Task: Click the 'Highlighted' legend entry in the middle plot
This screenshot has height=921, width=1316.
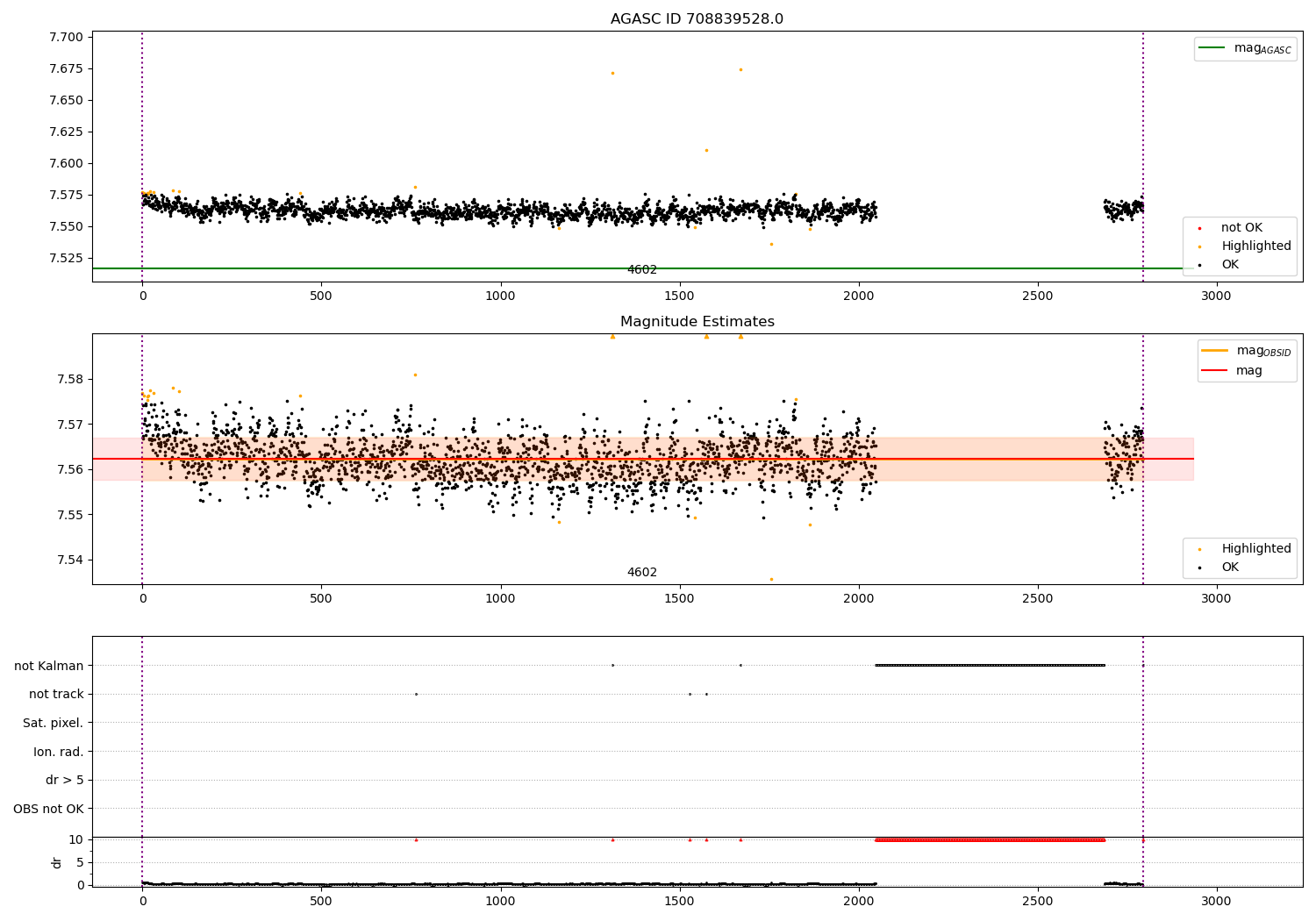Action: tap(1246, 548)
